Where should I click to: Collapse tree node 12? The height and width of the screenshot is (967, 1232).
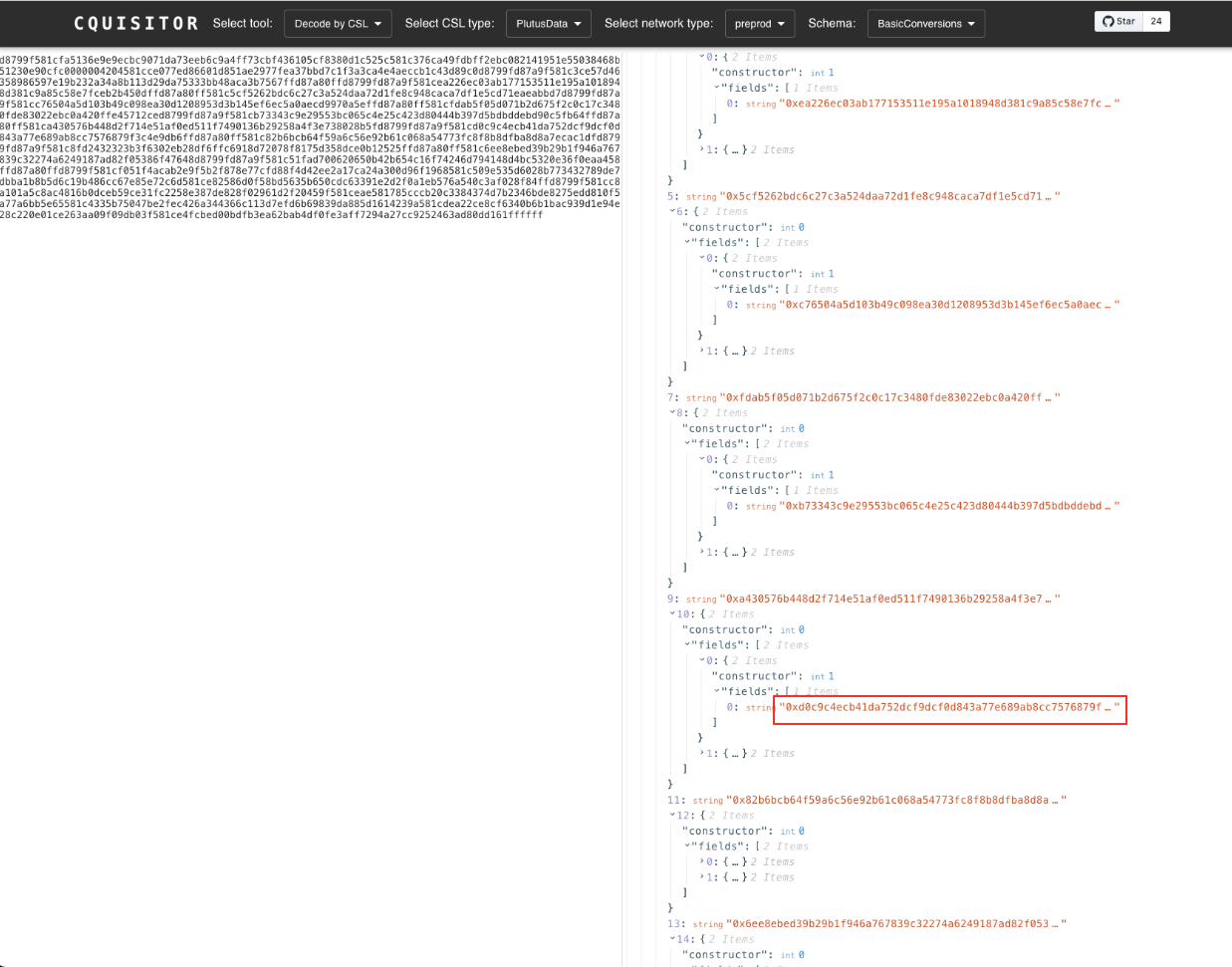click(672, 816)
